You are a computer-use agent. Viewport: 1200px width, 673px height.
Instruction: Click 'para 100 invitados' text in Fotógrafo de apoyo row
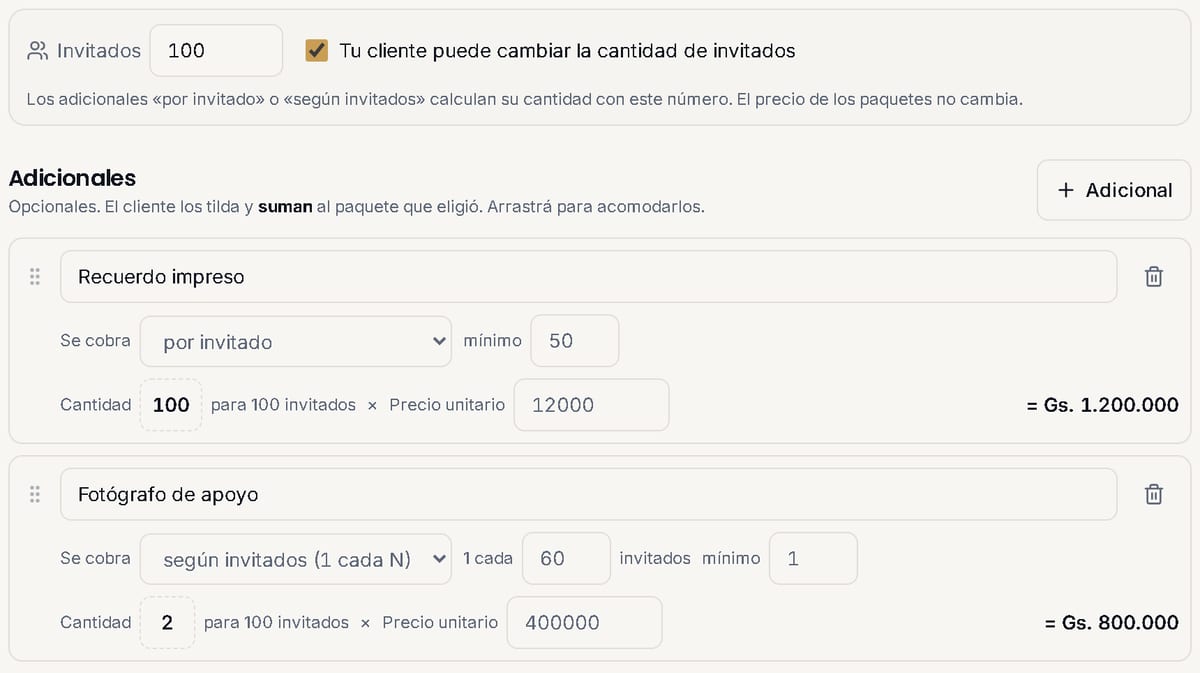tap(276, 622)
